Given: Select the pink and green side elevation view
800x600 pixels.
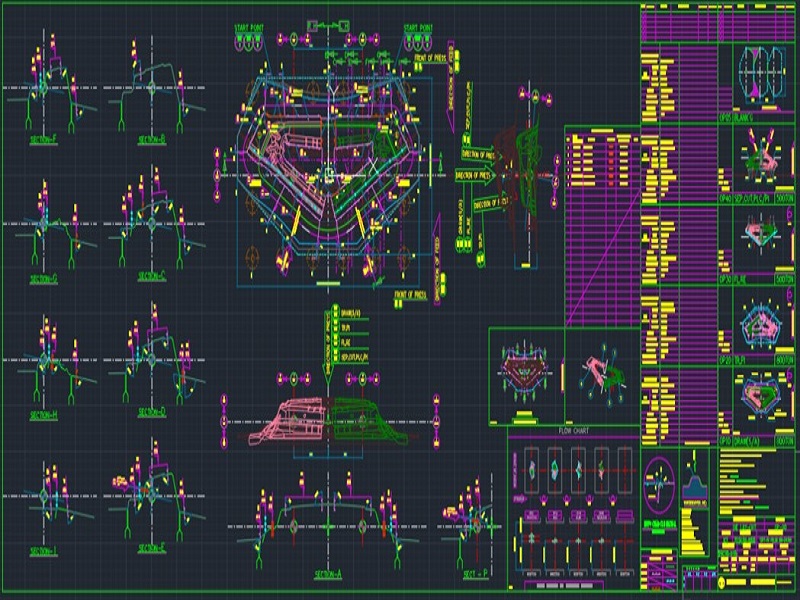Looking at the screenshot, I should point(327,418).
